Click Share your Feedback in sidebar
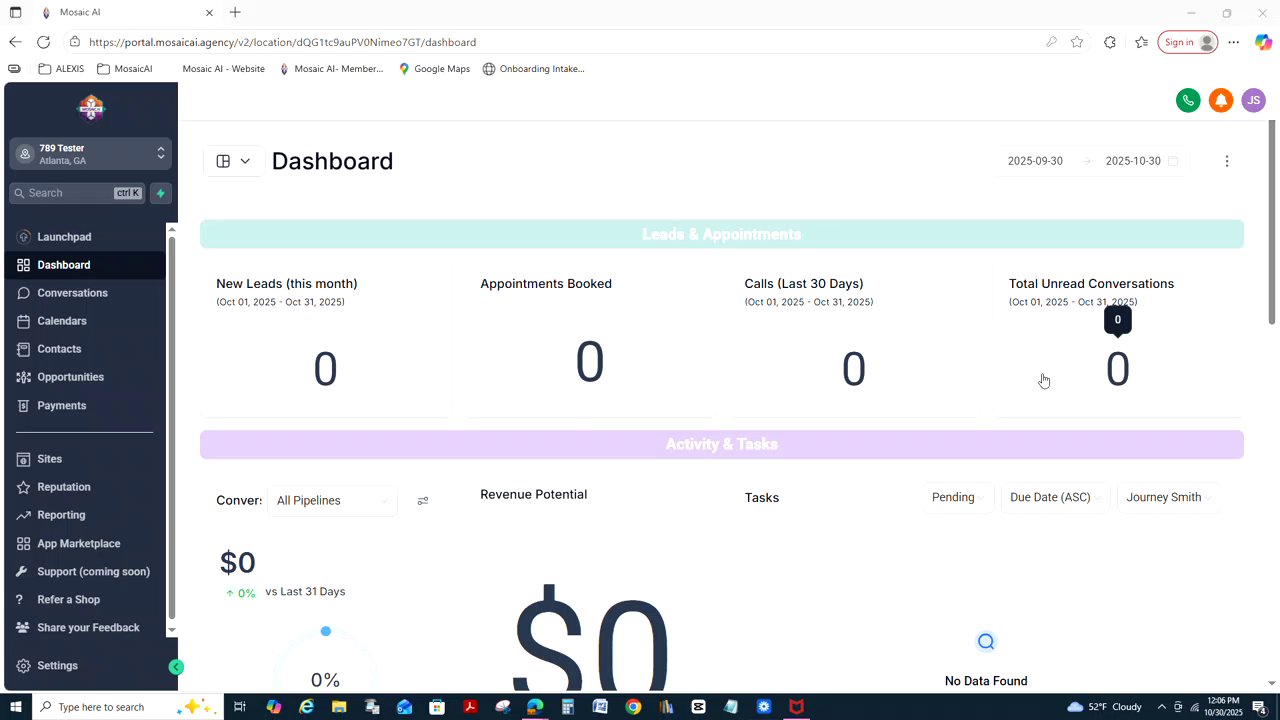The height and width of the screenshot is (720, 1280). pyautogui.click(x=86, y=628)
